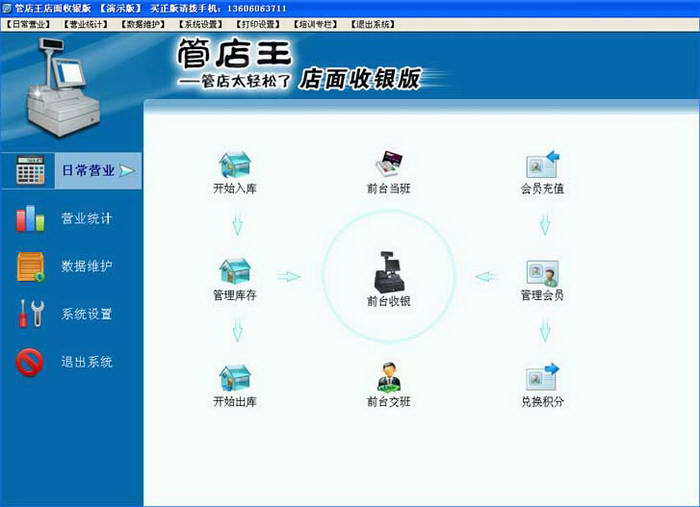The width and height of the screenshot is (700, 507).
Task: Click the red prohibition icon for 退出系统
Action: [x=29, y=362]
